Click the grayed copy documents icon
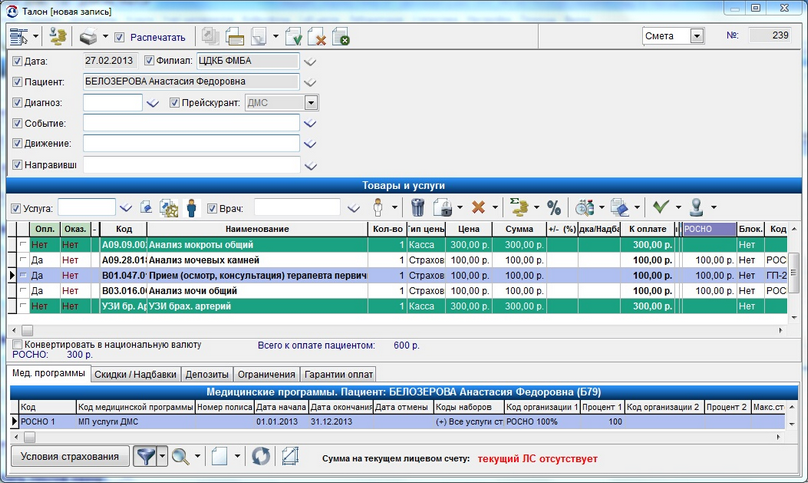 coord(210,37)
